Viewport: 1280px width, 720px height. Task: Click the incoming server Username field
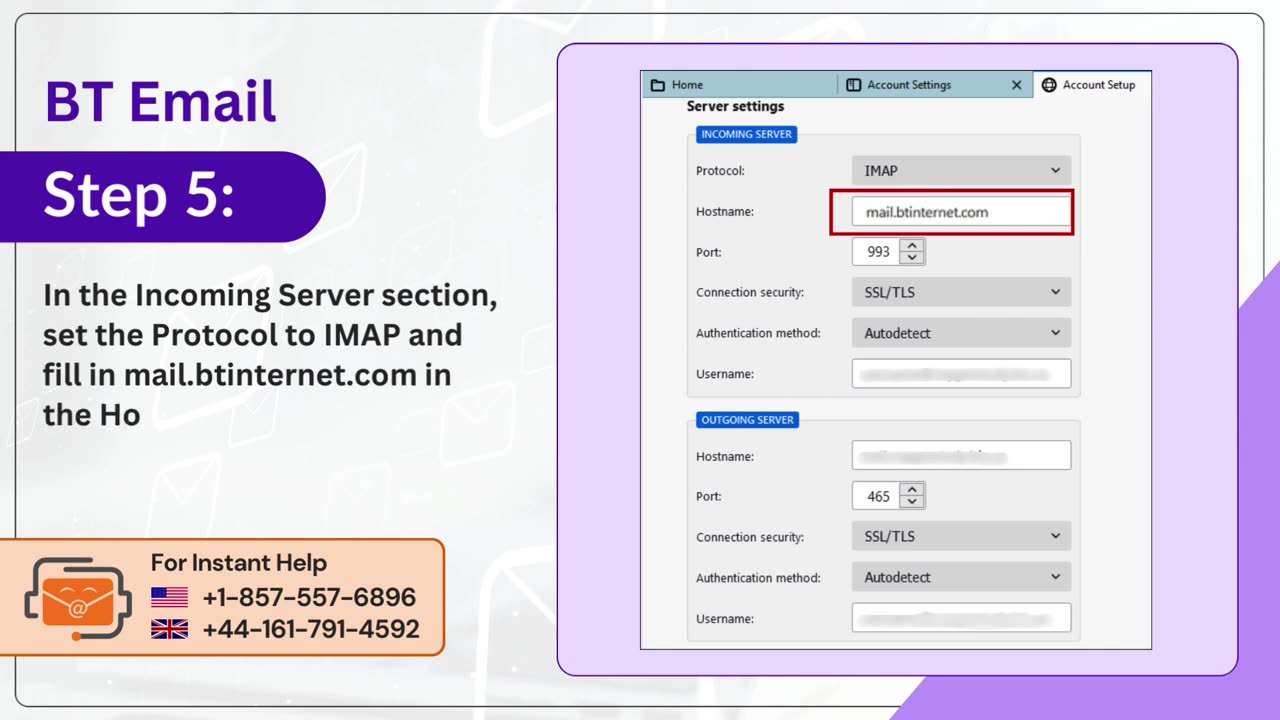(961, 374)
